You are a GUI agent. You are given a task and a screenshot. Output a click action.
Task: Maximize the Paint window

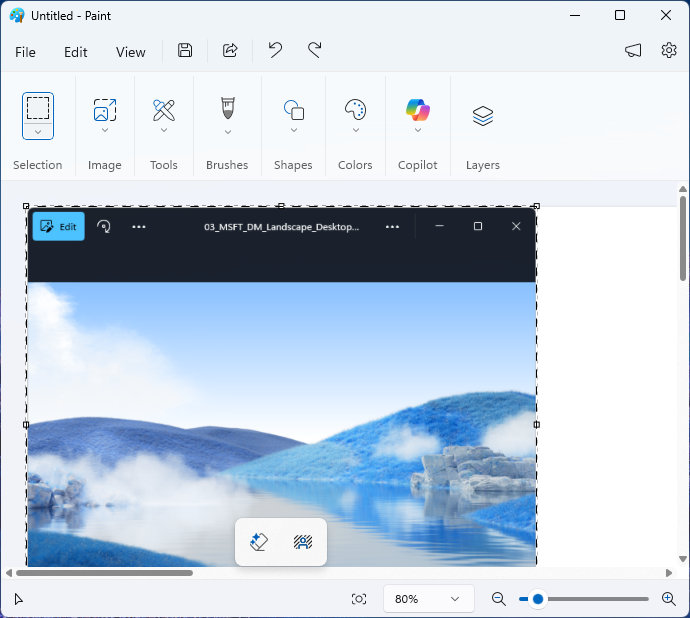coord(620,15)
